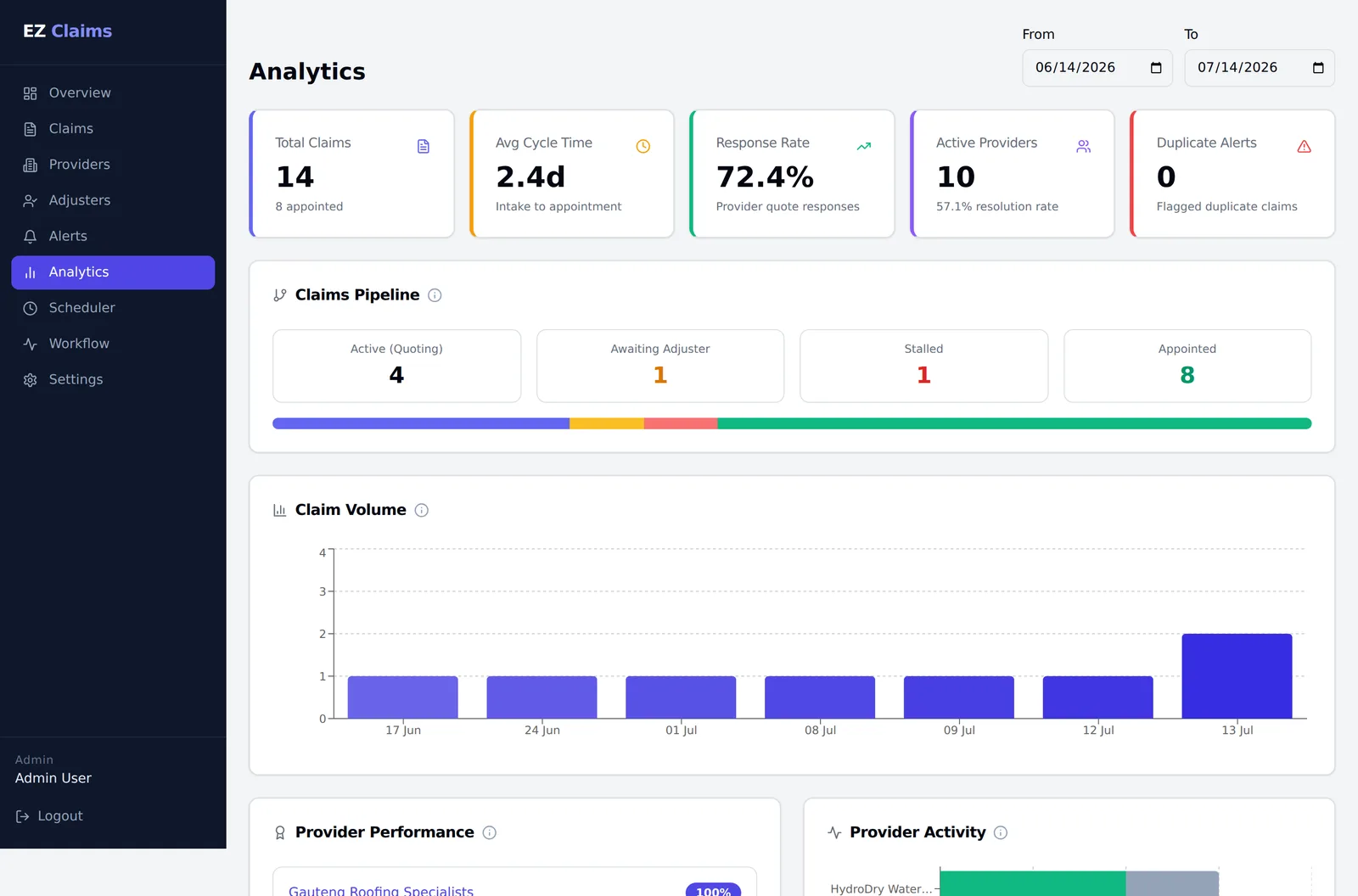The image size is (1358, 896).
Task: Click the Claims document icon in sidebar
Action: (31, 129)
